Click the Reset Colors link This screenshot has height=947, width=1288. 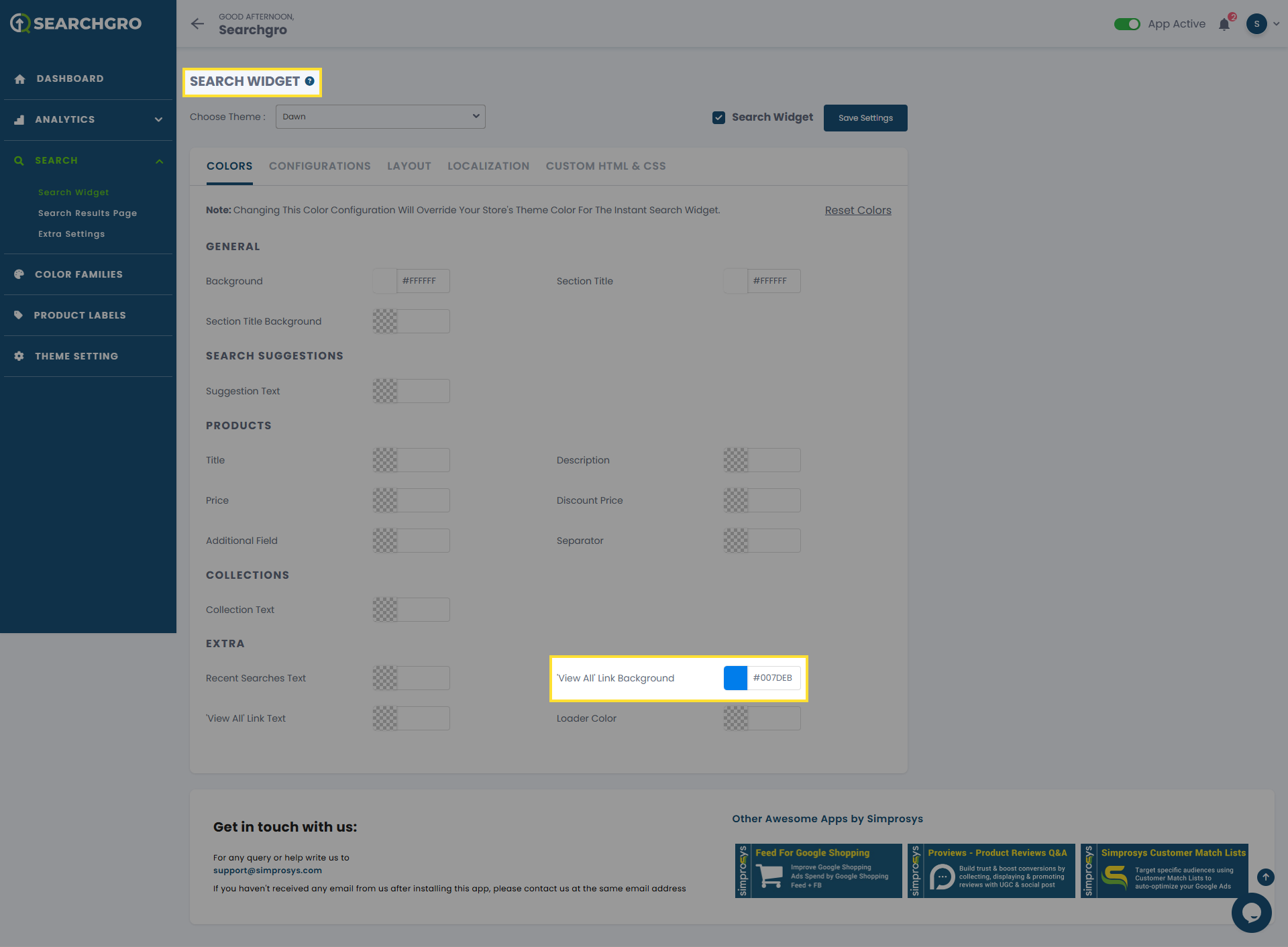pos(857,211)
